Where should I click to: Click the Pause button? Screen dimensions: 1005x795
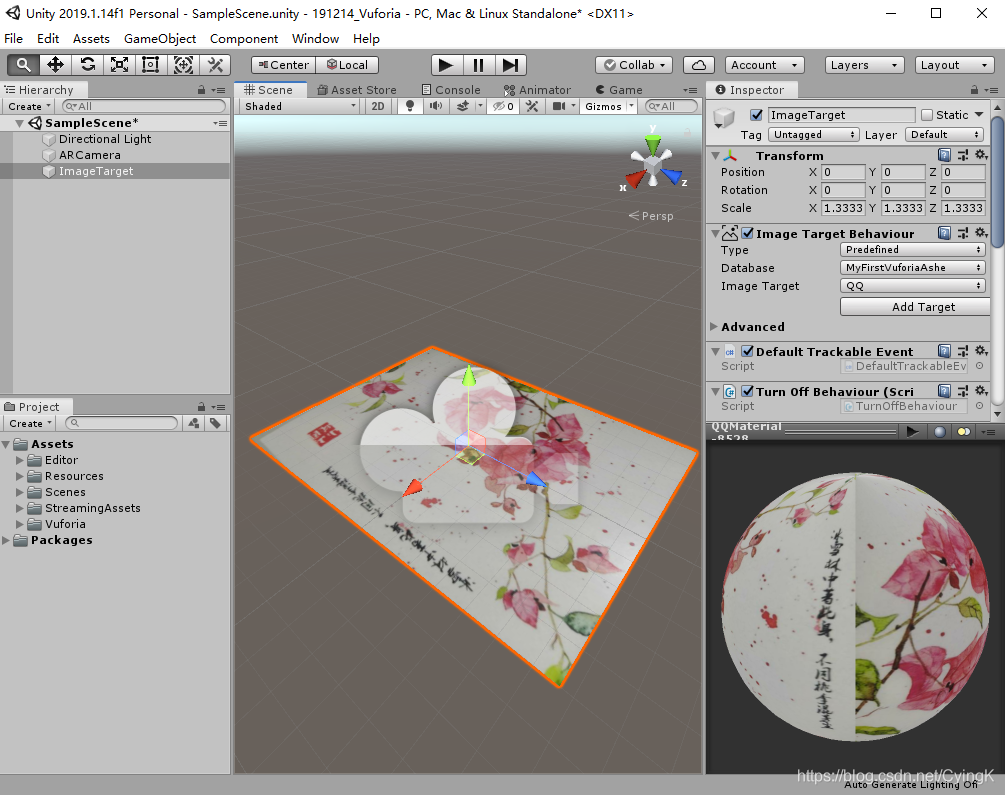[x=478, y=65]
